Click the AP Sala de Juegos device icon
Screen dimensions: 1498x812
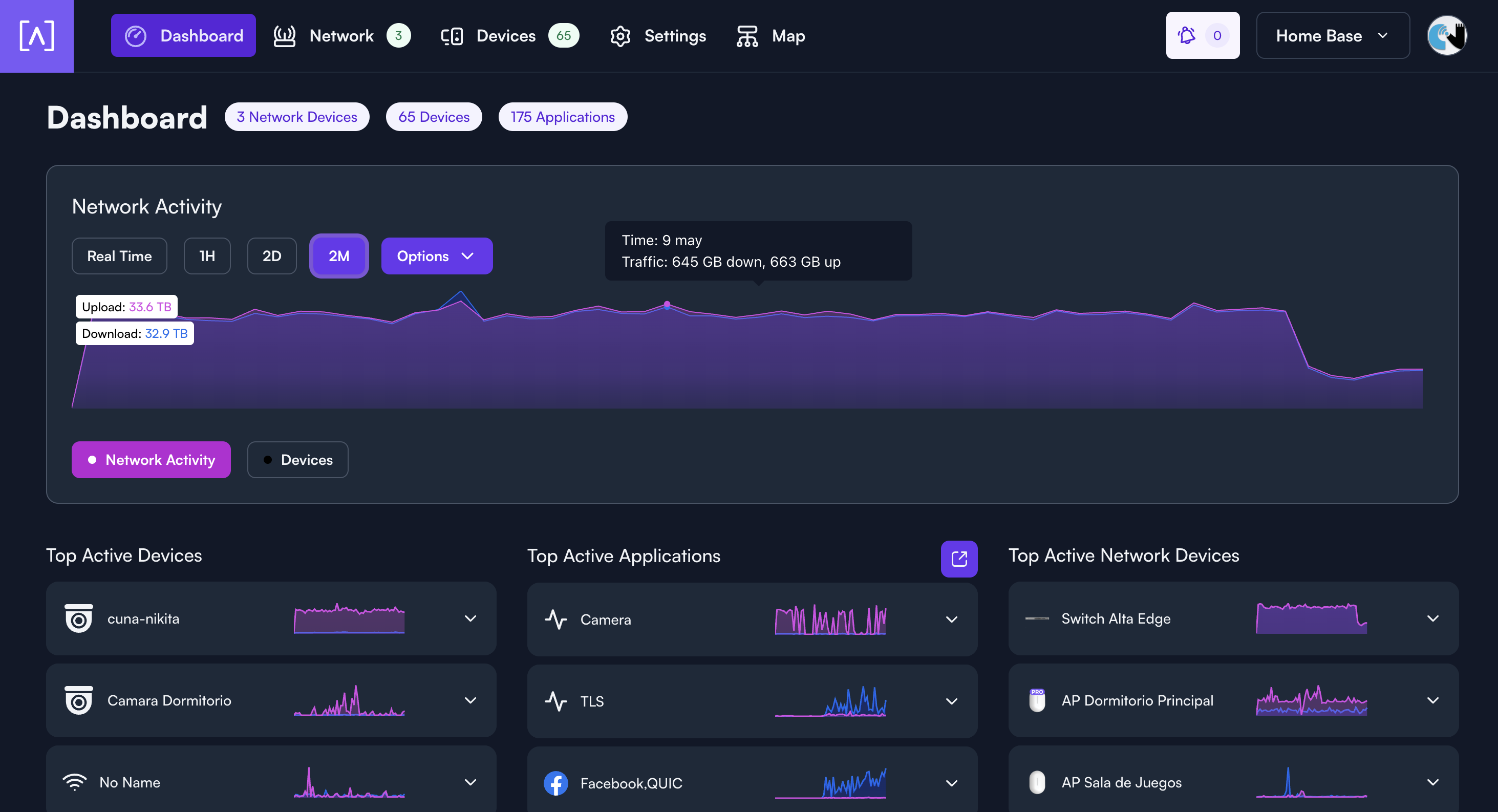point(1037,782)
